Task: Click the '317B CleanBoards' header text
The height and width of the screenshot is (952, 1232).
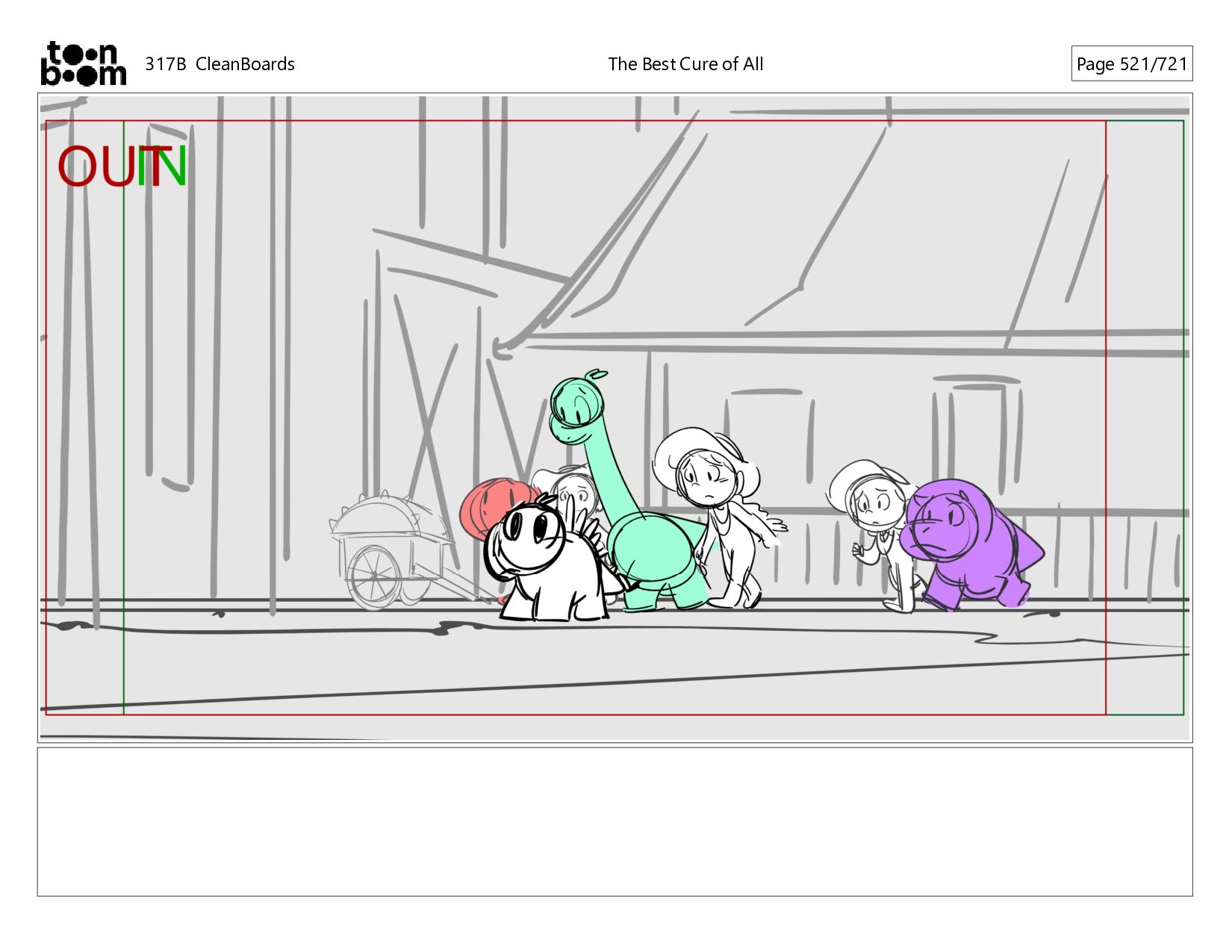Action: click(x=220, y=64)
